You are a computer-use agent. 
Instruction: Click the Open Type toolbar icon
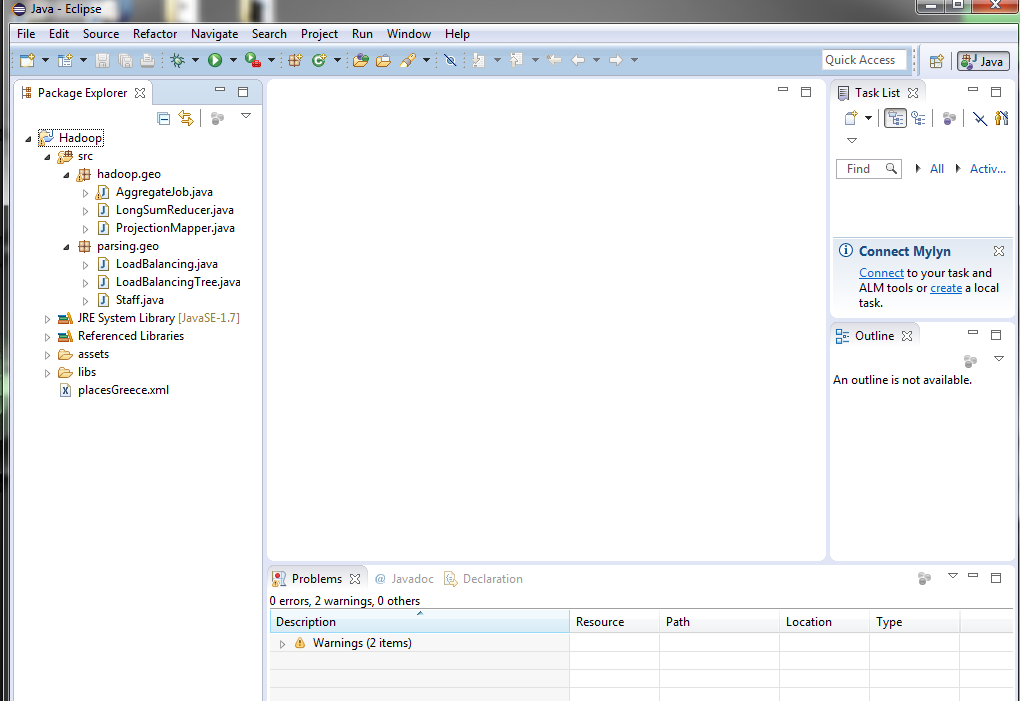point(360,60)
